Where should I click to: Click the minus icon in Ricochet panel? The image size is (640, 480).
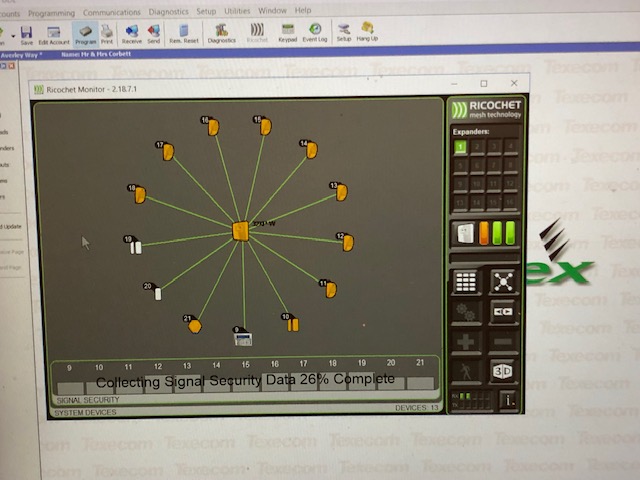point(503,341)
